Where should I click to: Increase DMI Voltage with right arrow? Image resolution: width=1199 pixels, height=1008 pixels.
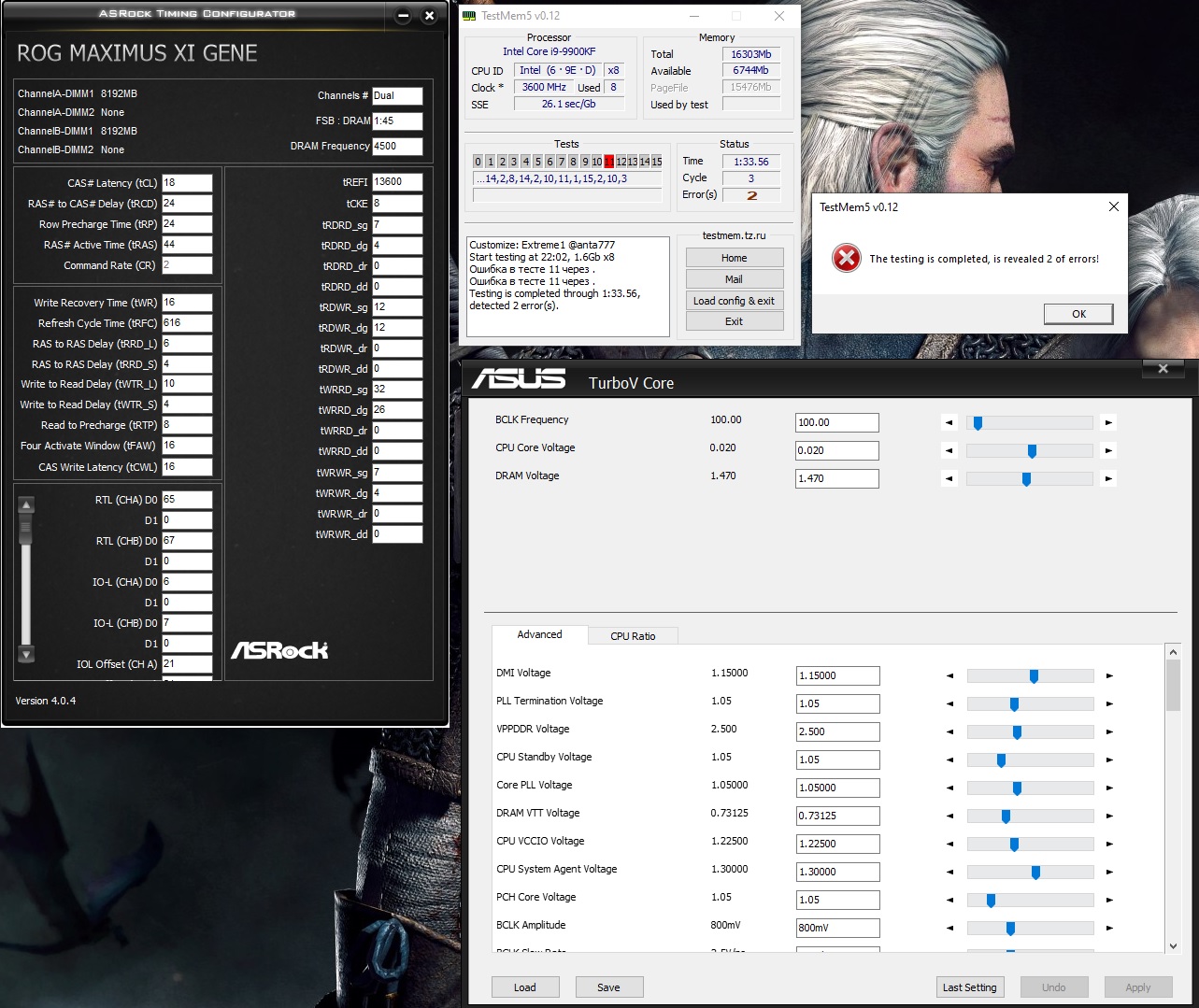coord(1109,675)
